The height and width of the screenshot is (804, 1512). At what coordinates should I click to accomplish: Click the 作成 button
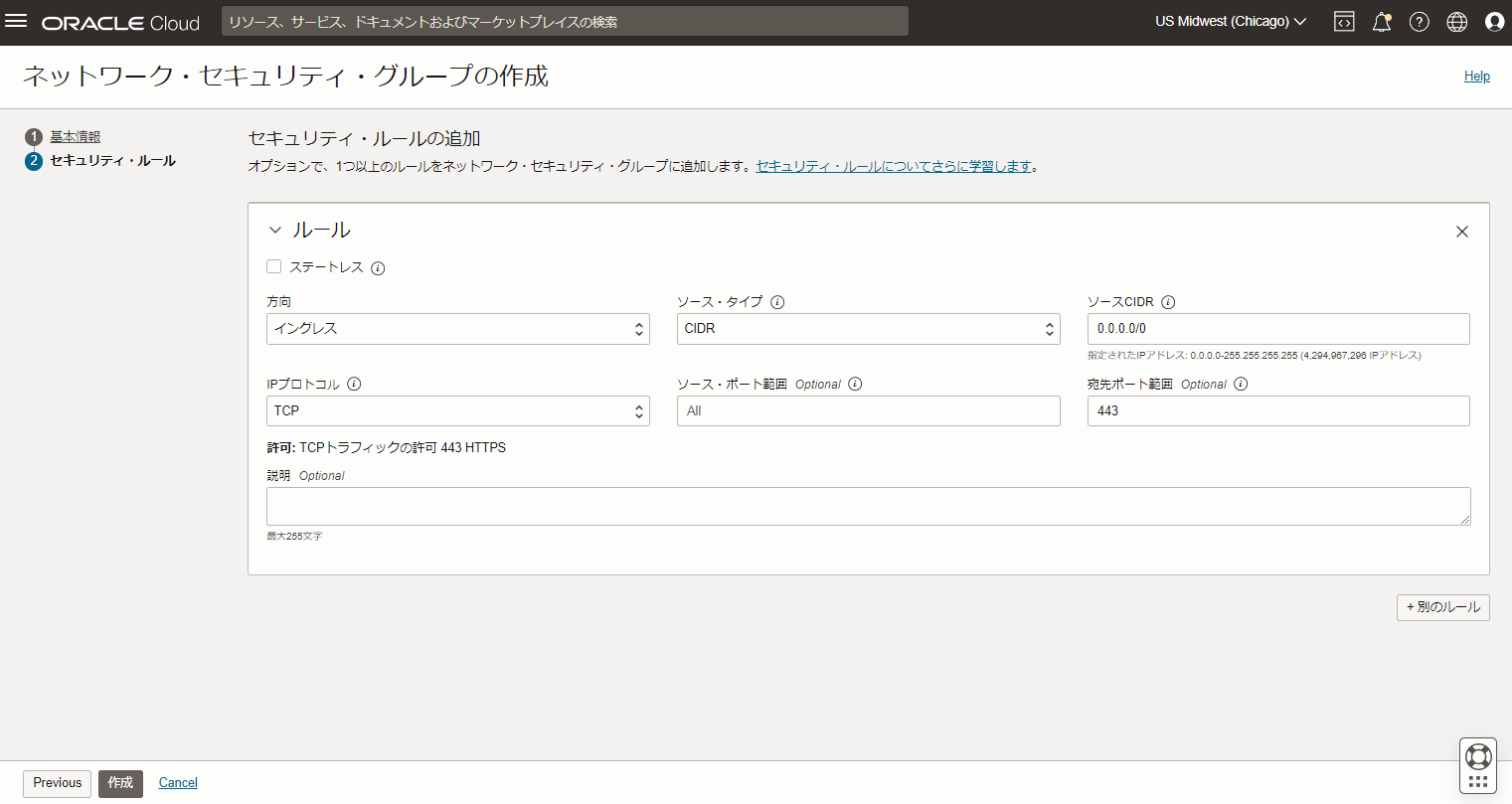point(120,783)
